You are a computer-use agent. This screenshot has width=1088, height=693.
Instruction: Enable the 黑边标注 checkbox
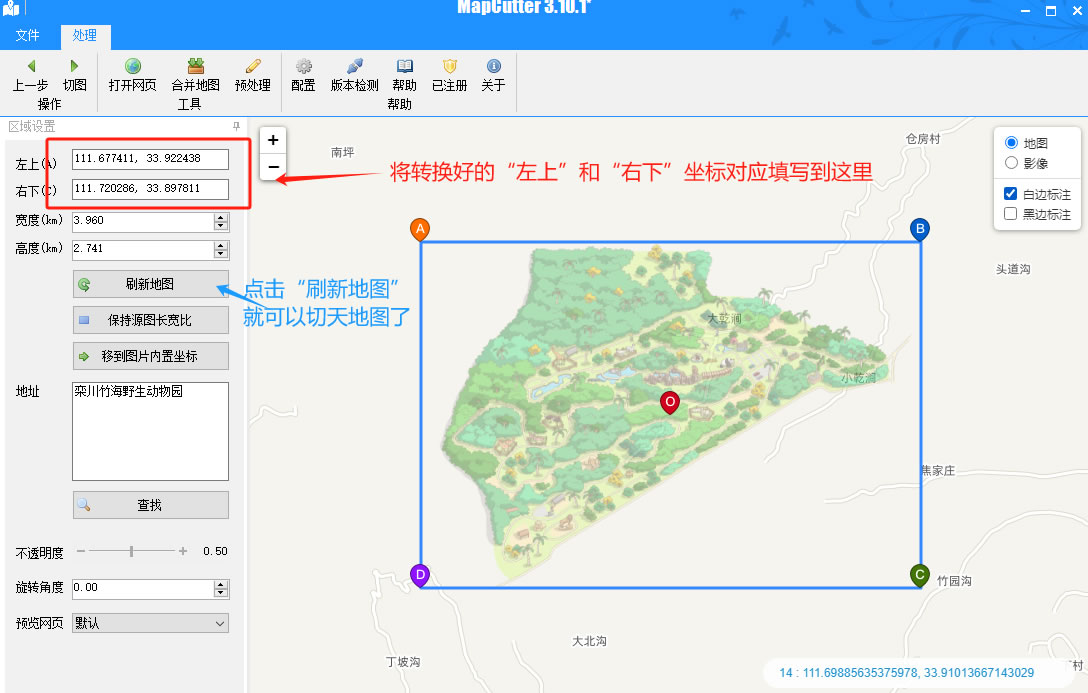1011,214
